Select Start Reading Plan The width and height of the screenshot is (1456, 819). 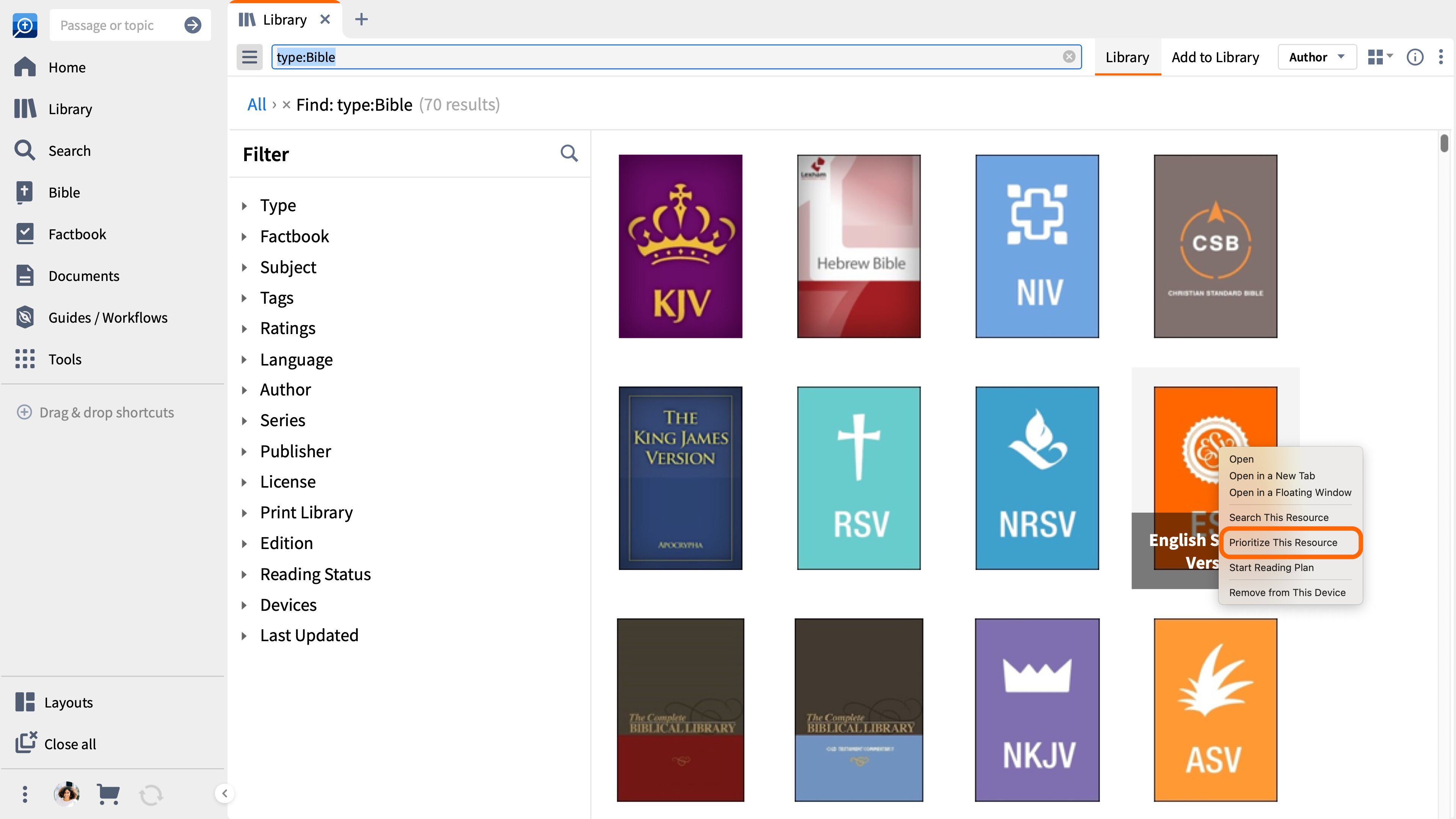point(1290,568)
